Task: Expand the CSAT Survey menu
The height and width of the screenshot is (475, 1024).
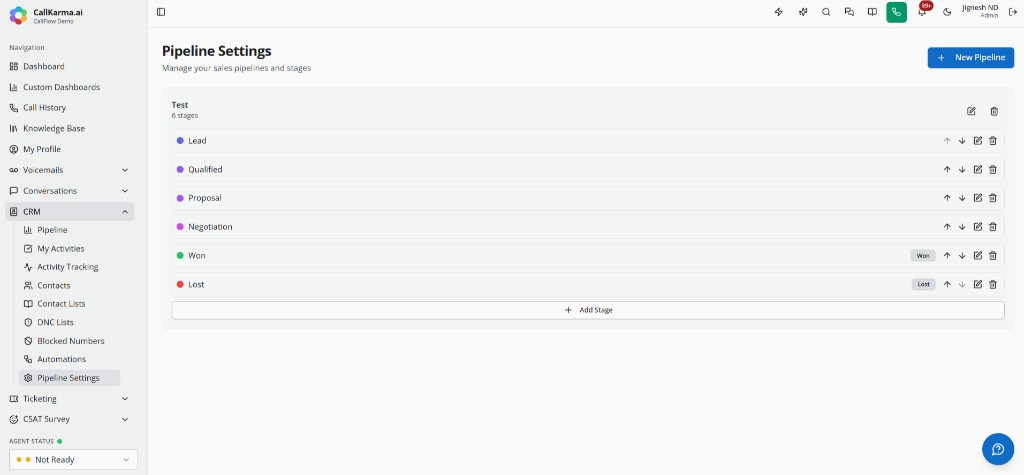Action: point(69,419)
